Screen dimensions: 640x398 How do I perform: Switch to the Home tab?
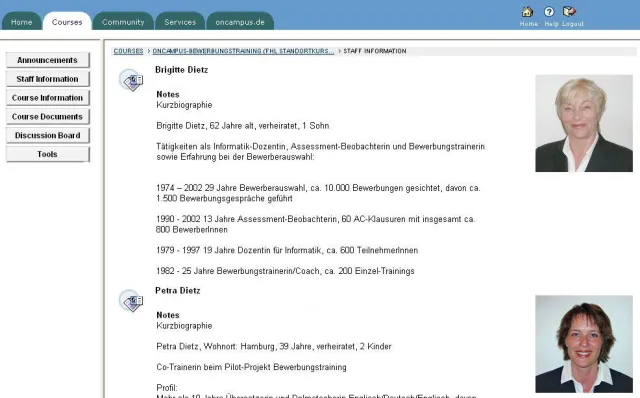click(x=22, y=22)
